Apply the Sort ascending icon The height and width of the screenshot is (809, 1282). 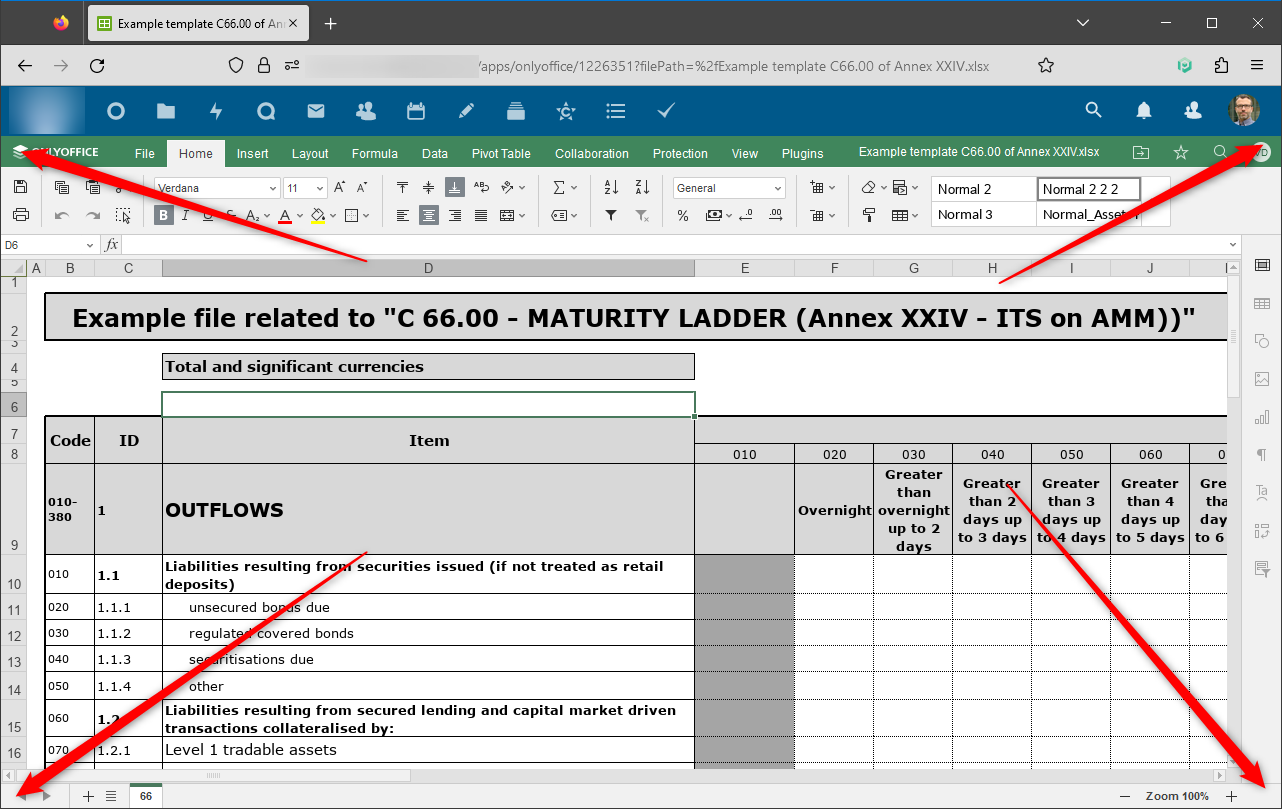[x=611, y=187]
